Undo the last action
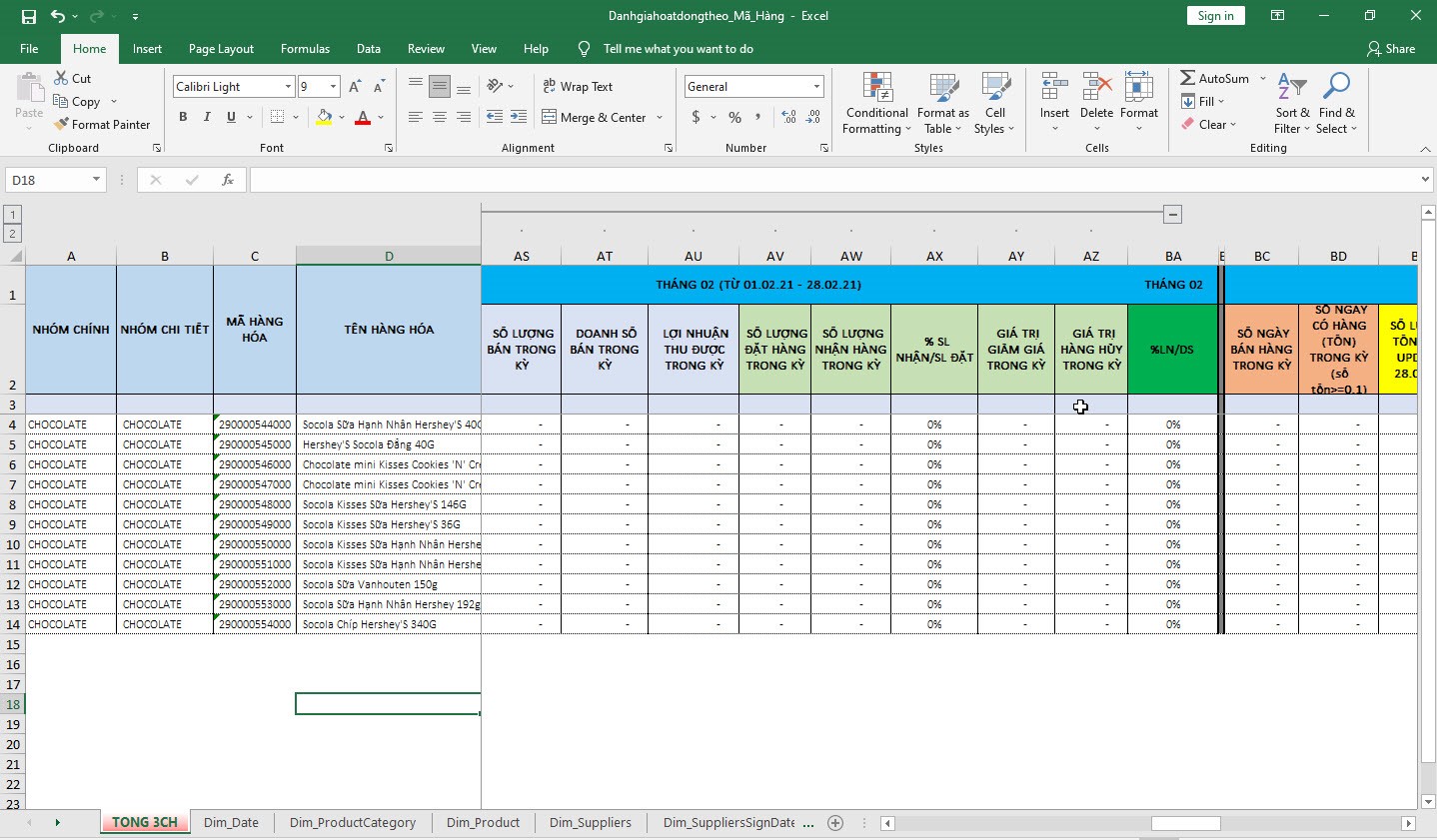This screenshot has height=840, width=1437. [58, 16]
